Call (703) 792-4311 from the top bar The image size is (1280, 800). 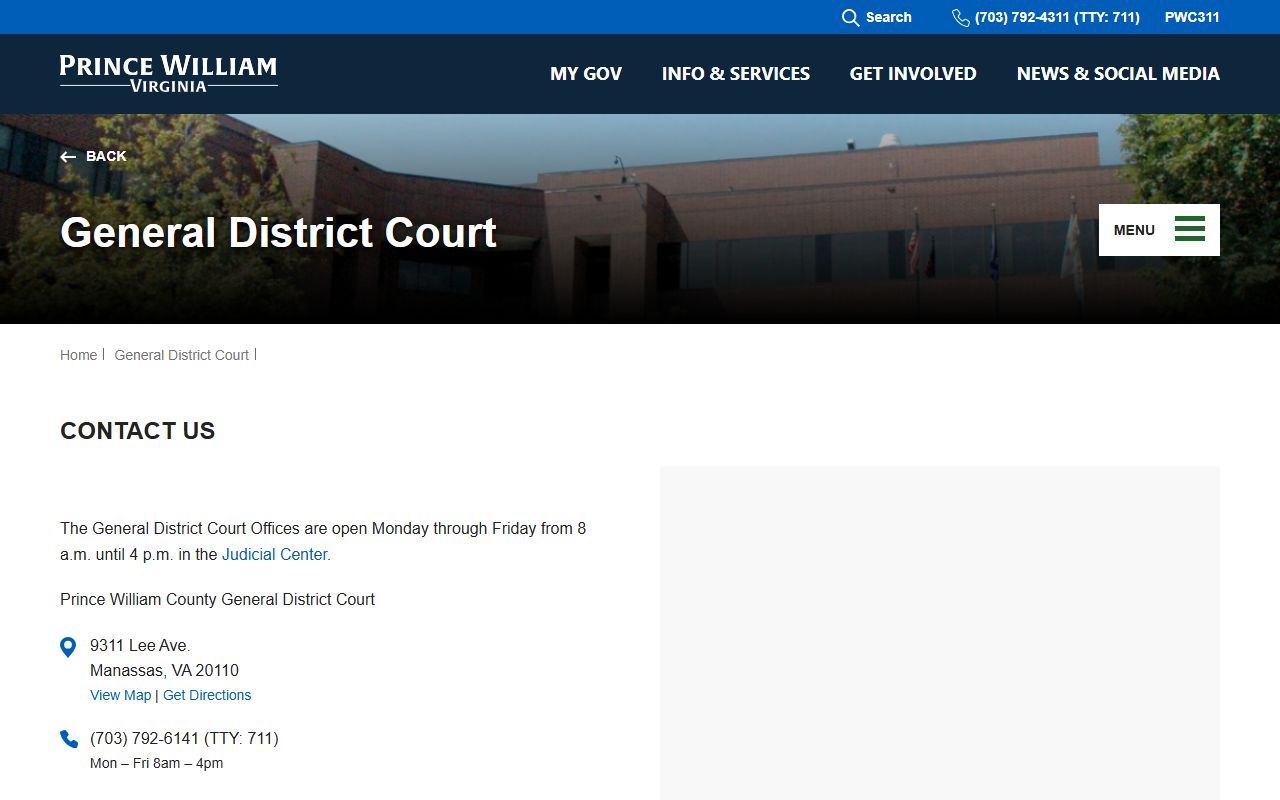click(x=1057, y=17)
